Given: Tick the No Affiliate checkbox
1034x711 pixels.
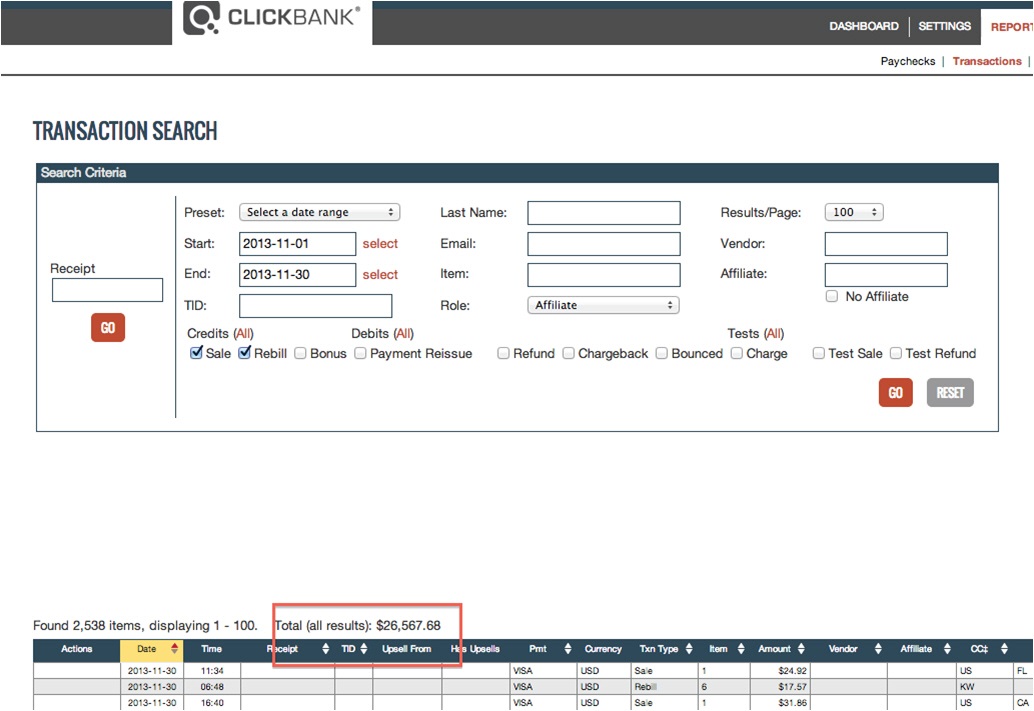Looking at the screenshot, I should click(832, 296).
